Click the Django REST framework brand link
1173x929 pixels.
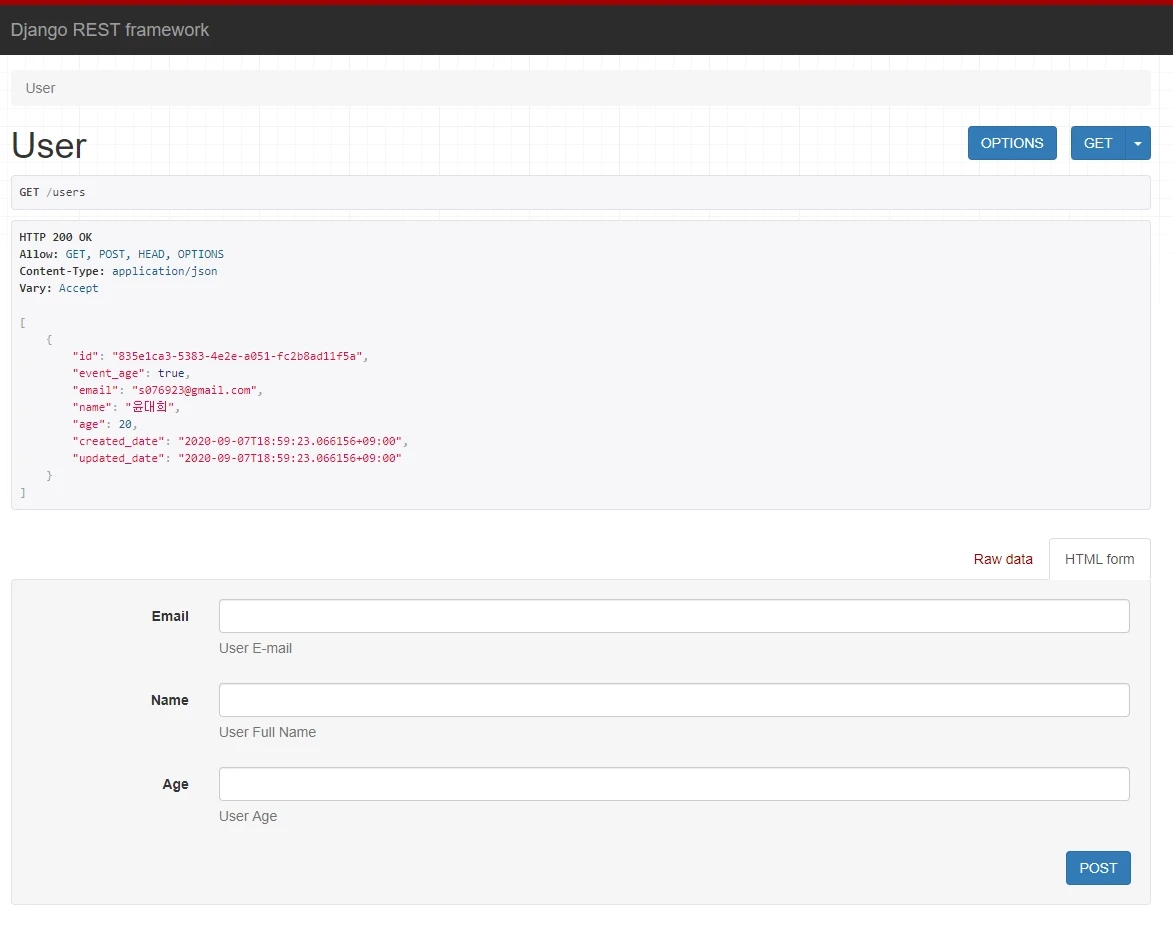[110, 30]
